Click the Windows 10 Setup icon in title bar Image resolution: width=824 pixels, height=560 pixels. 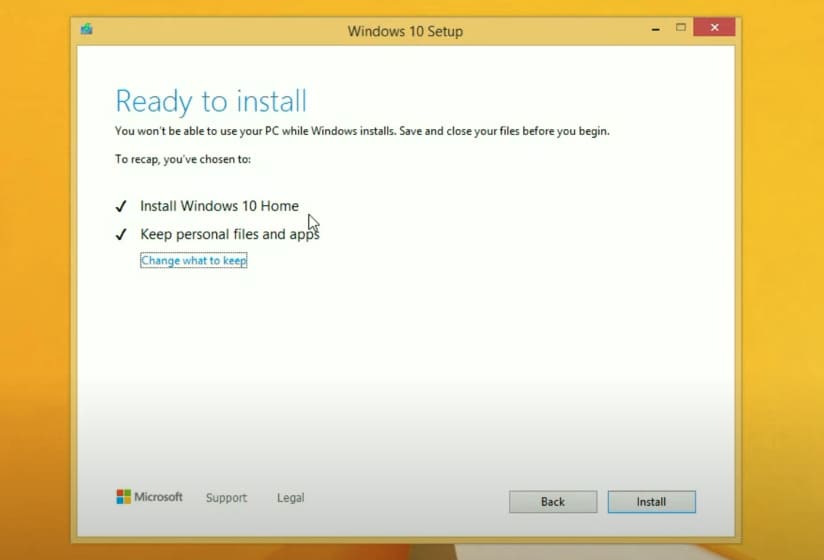pos(87,30)
